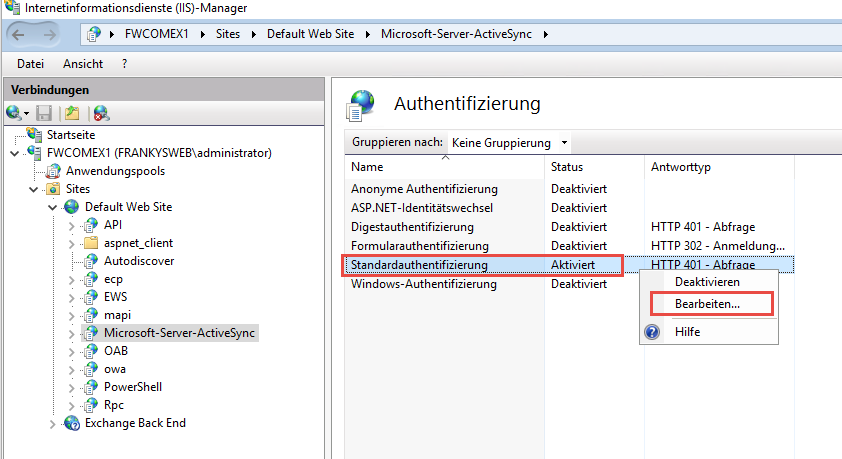Collapse the Default Web Site node
Image resolution: width=842 pixels, height=459 pixels.
52,207
